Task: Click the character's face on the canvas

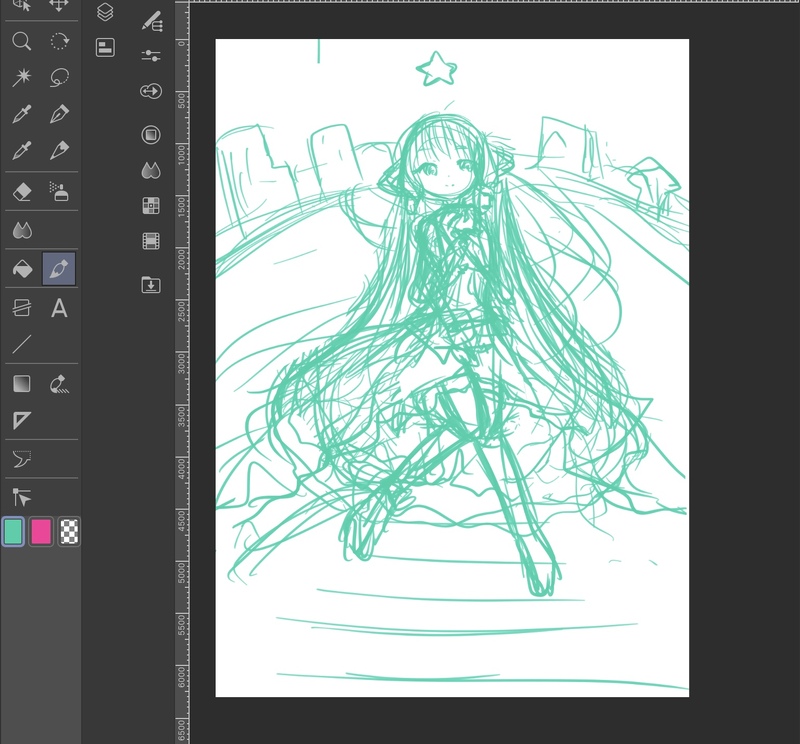Action: pos(446,171)
